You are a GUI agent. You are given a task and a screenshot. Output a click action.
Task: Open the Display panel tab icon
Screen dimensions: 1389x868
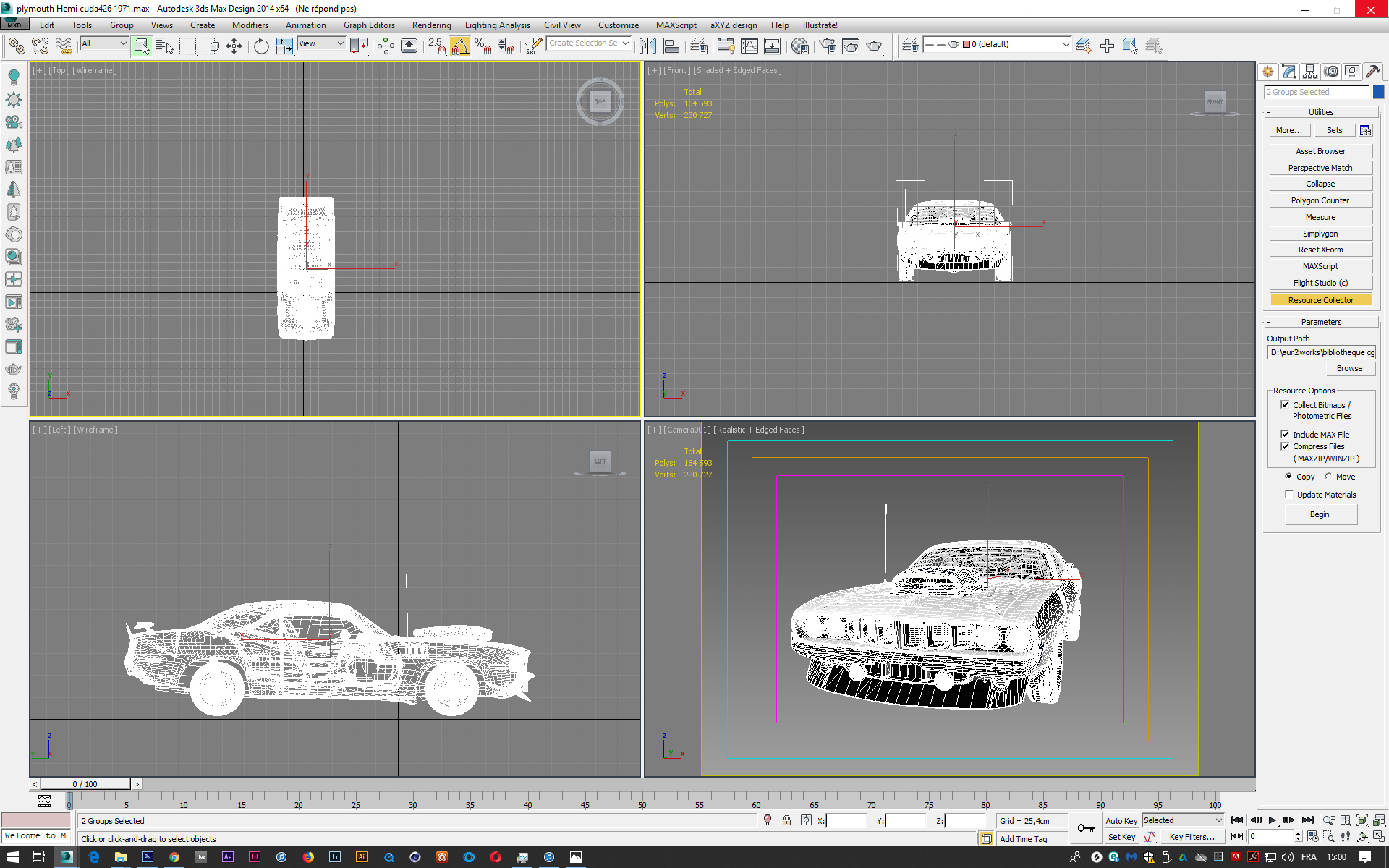click(1351, 72)
